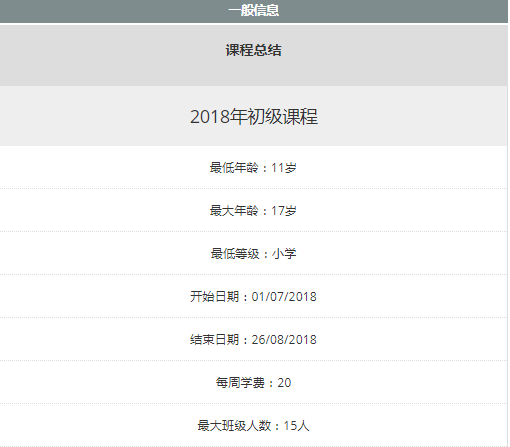Click the 开始日期：01/07/2018 line

(x=254, y=296)
